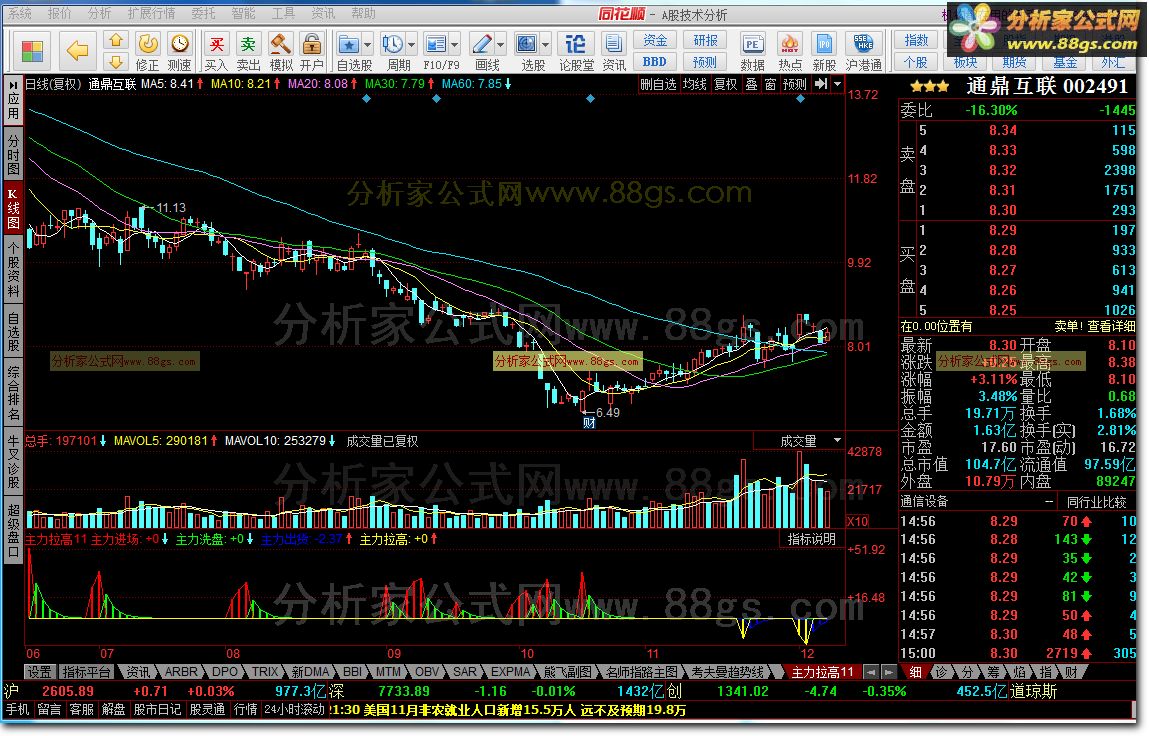Click the colorful home grid icon
This screenshot has height=736, width=1149.
(x=32, y=51)
